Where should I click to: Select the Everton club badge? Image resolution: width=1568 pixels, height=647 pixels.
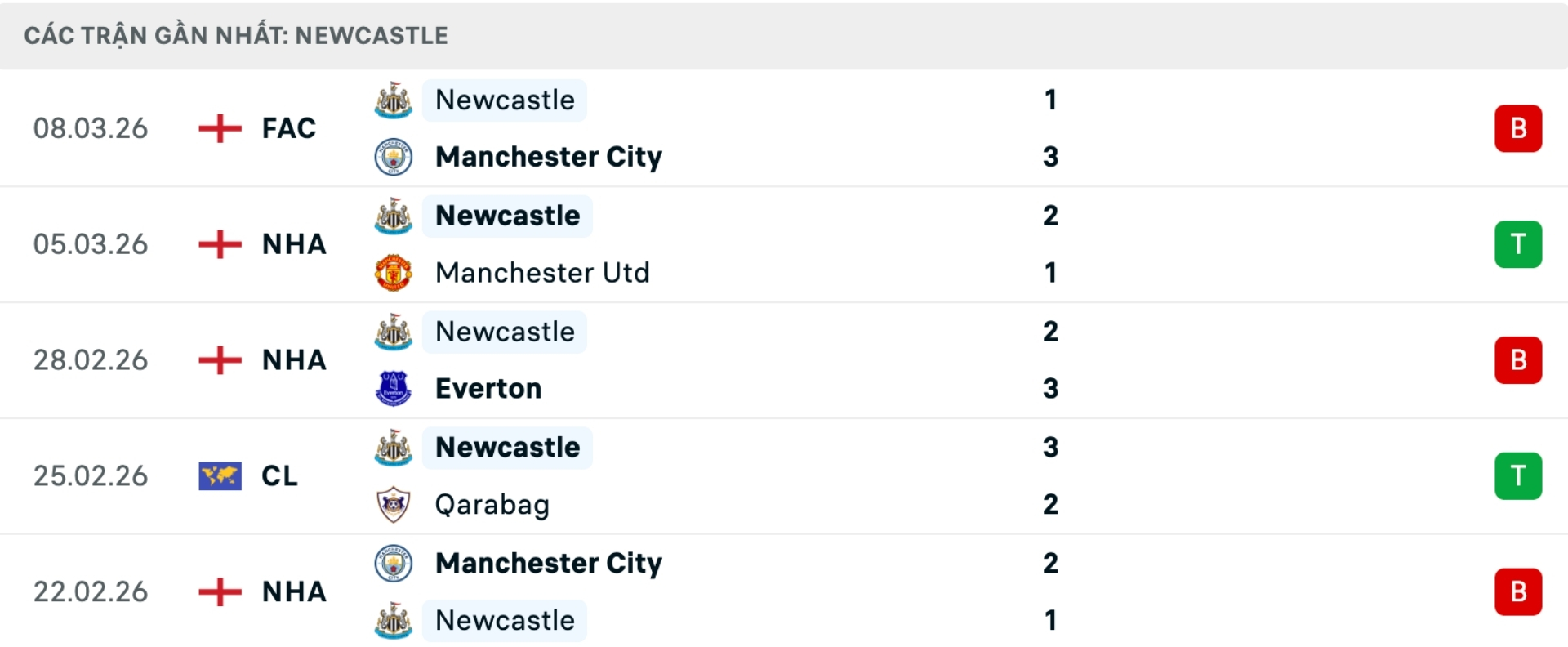(393, 389)
